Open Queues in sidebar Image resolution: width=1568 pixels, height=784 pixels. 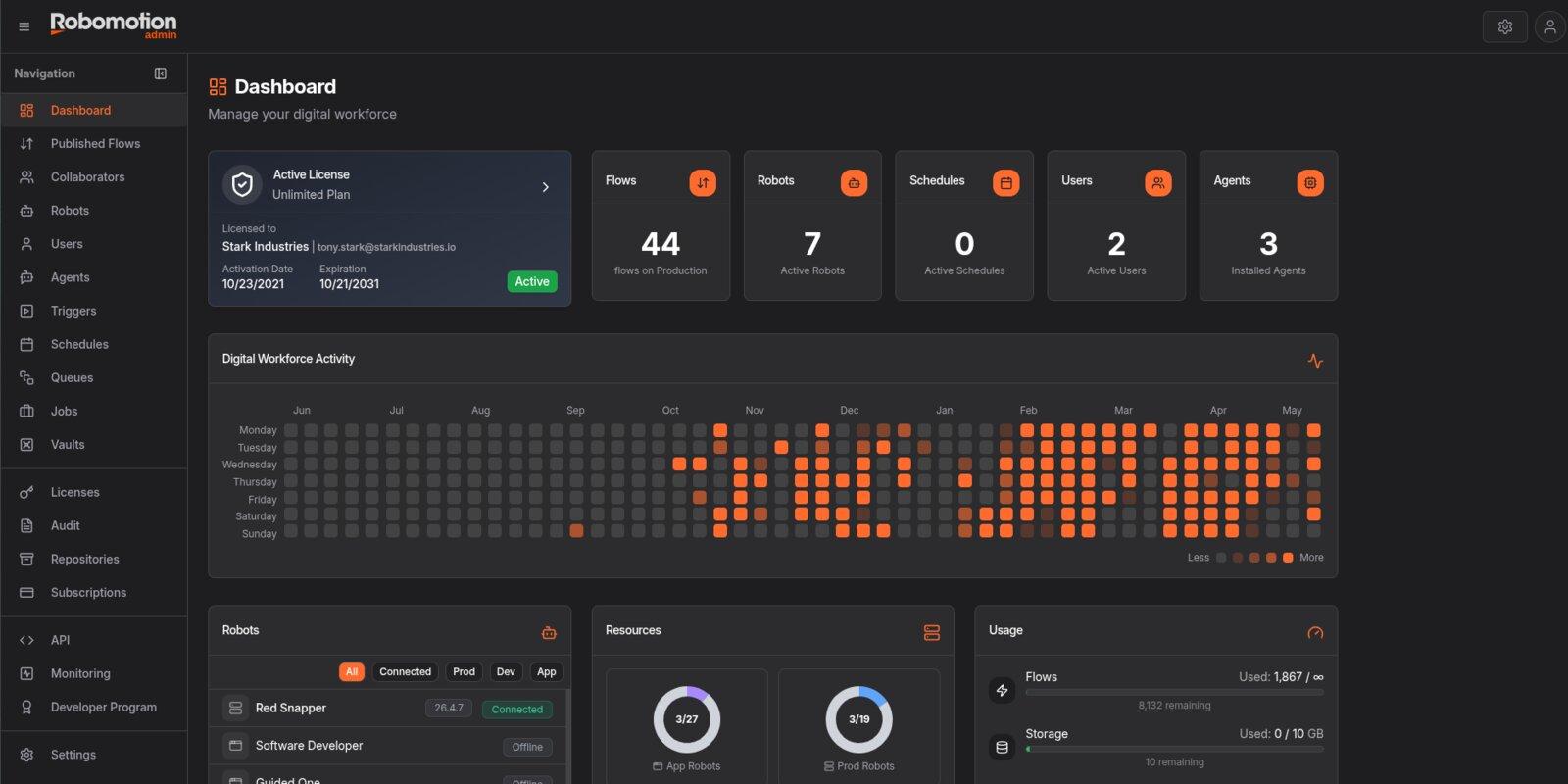[x=94, y=377]
